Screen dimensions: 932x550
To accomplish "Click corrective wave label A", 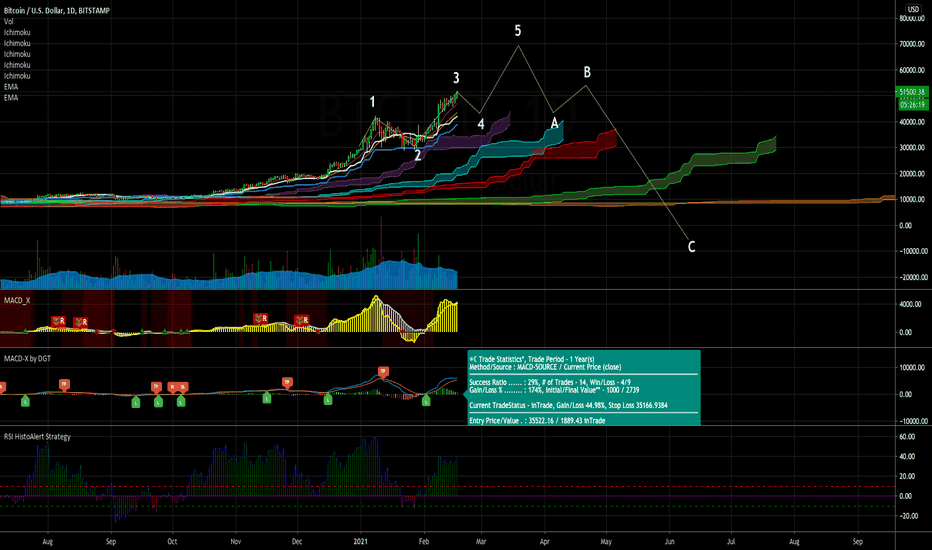I will (555, 123).
